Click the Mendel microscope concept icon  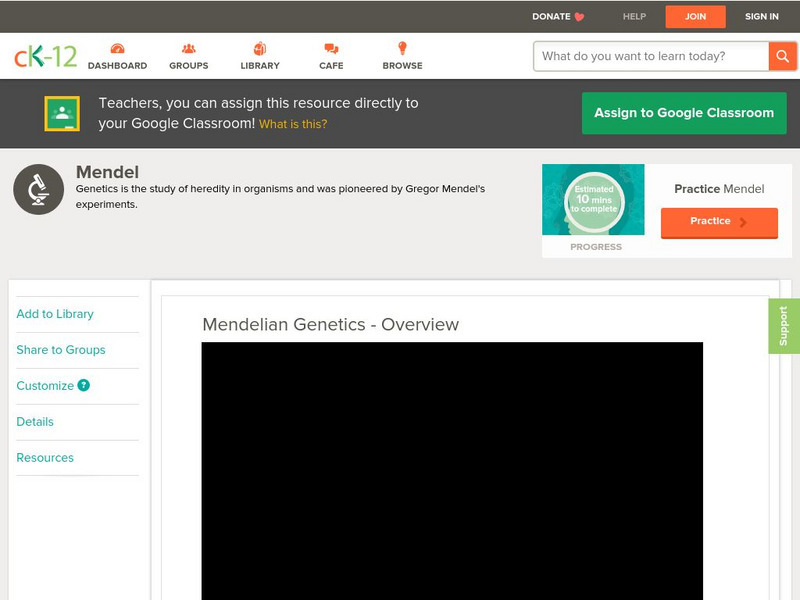37,189
